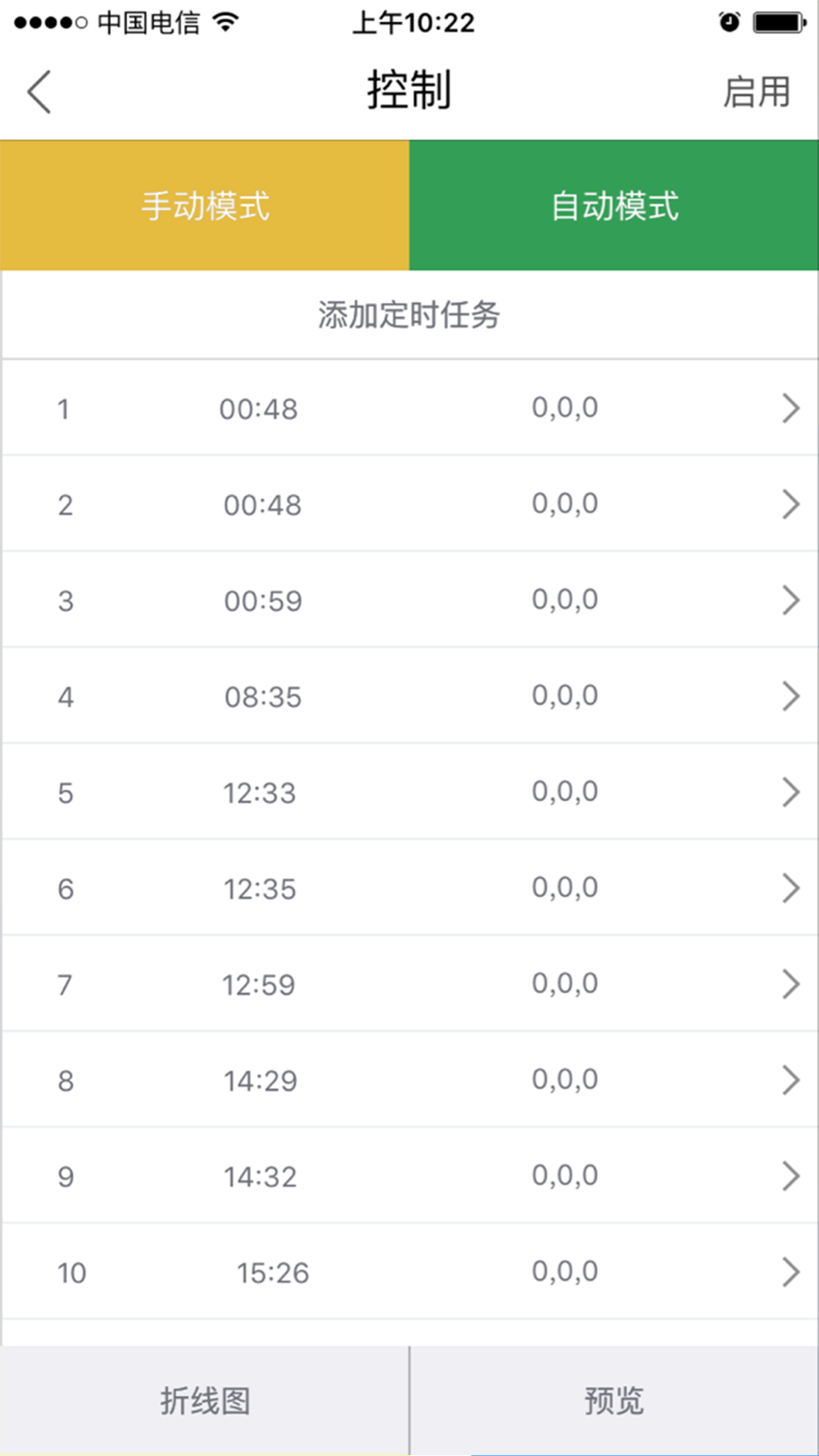Open chevron for task 10 at 15:26

click(x=790, y=1272)
